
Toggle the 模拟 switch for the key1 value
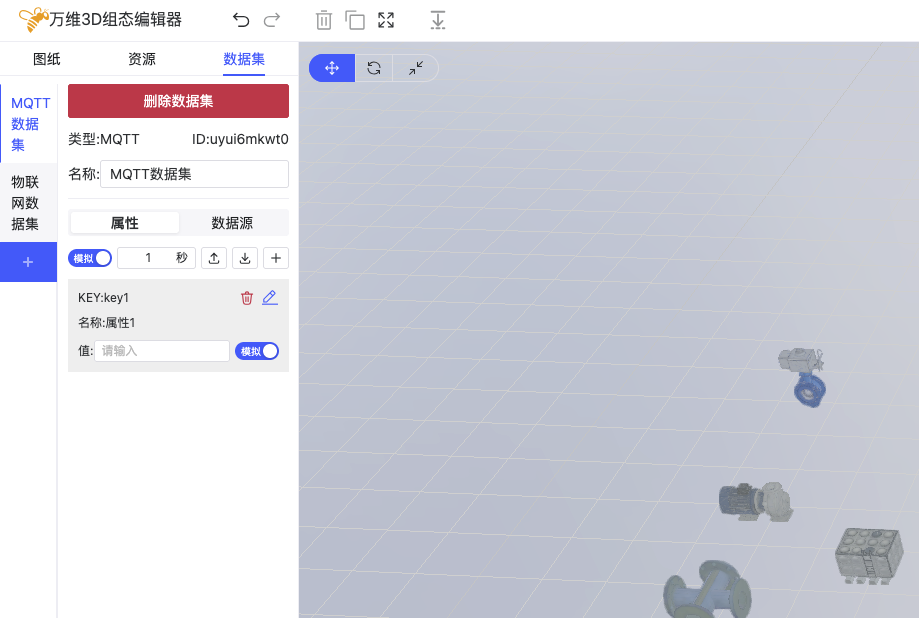tap(257, 351)
